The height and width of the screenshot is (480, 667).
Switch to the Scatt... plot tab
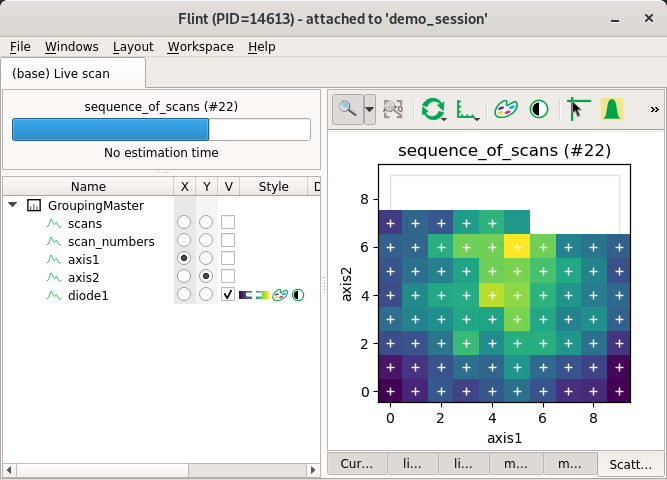pos(630,464)
